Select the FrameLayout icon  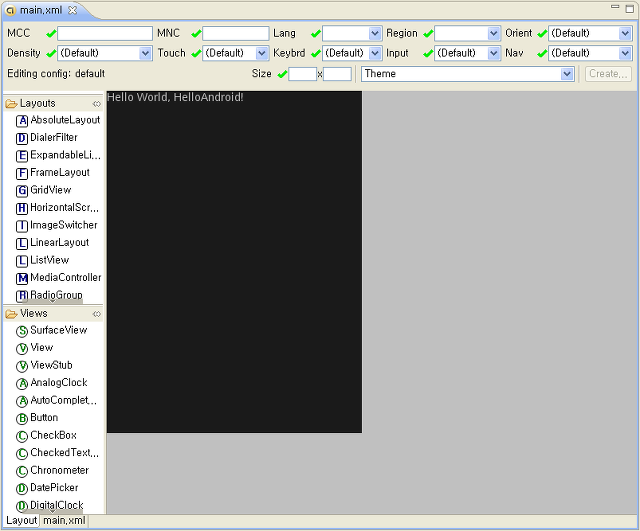tap(22, 173)
